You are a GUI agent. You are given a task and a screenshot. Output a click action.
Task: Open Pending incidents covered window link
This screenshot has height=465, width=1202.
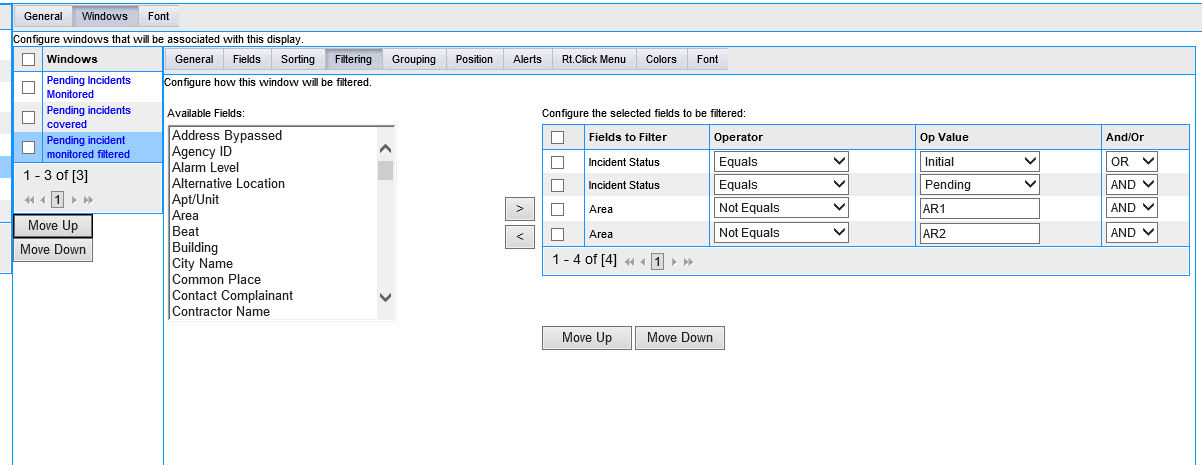click(x=89, y=117)
